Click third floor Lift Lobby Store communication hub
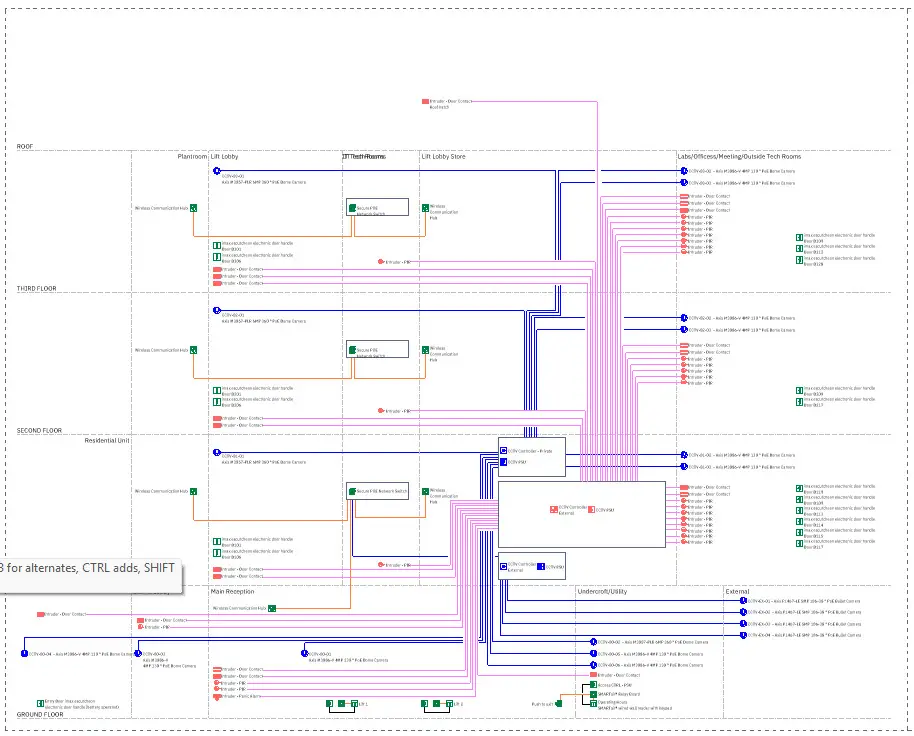The image size is (914, 736). pyautogui.click(x=426, y=208)
